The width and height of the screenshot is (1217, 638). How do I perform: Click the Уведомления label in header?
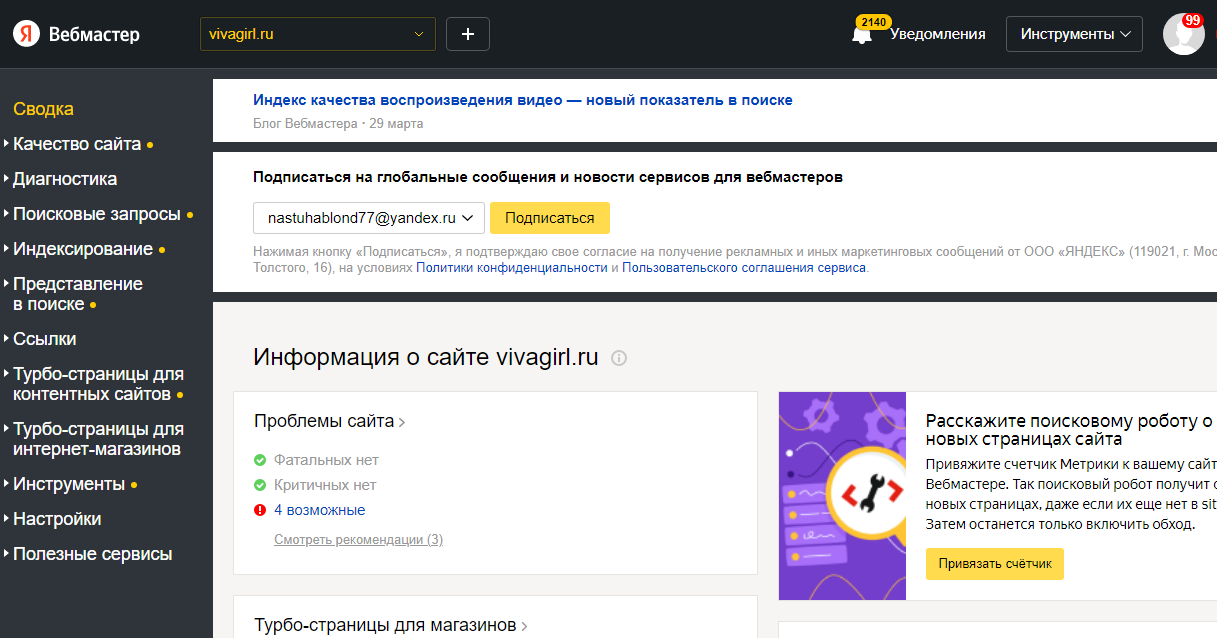(x=938, y=34)
